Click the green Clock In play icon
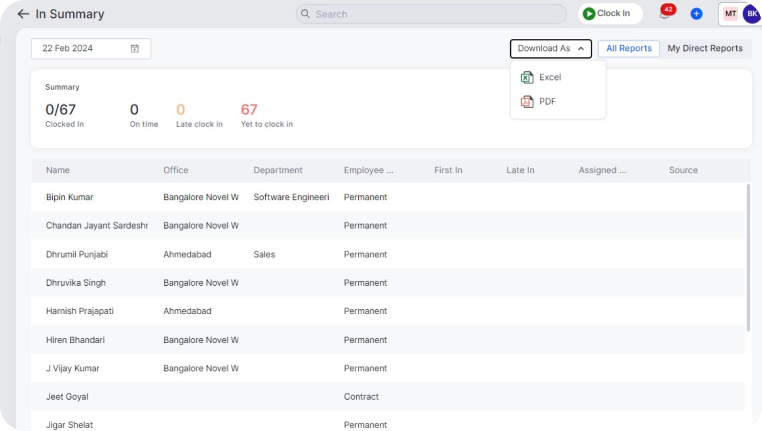 coord(589,14)
